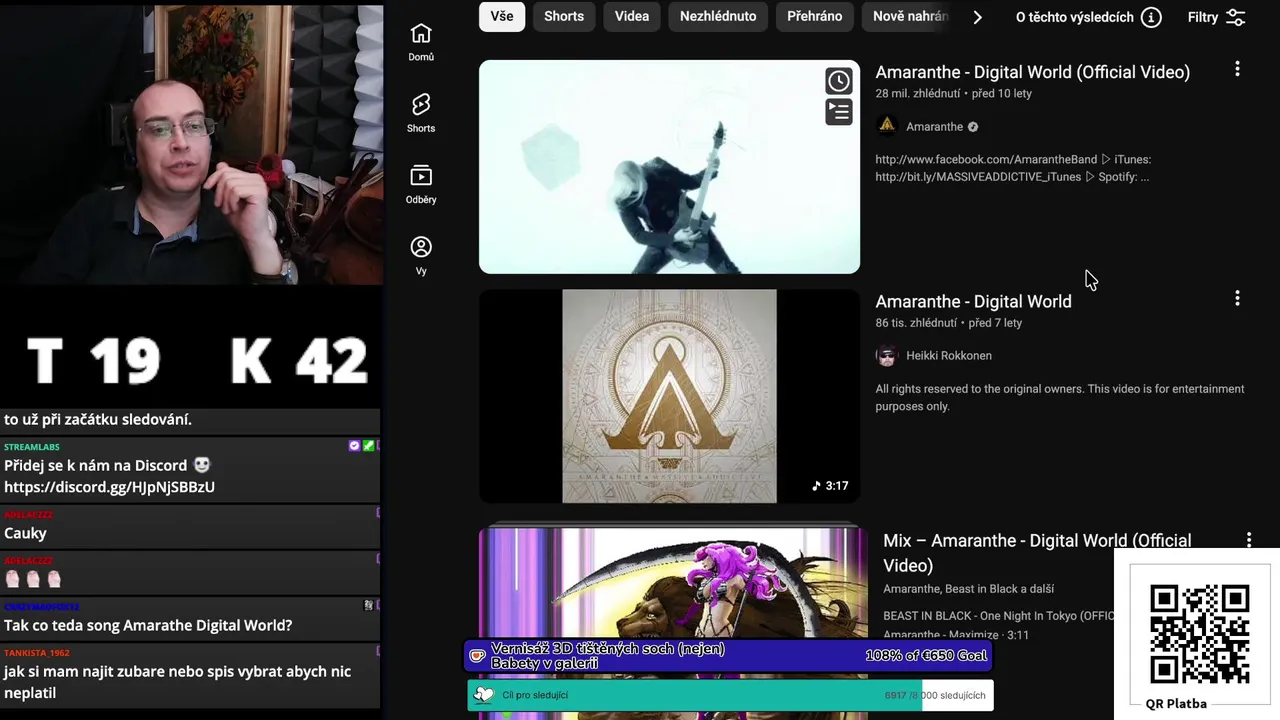The image size is (1280, 720).
Task: Open more options for Heikki Rokkonen's upload
Action: [1237, 298]
